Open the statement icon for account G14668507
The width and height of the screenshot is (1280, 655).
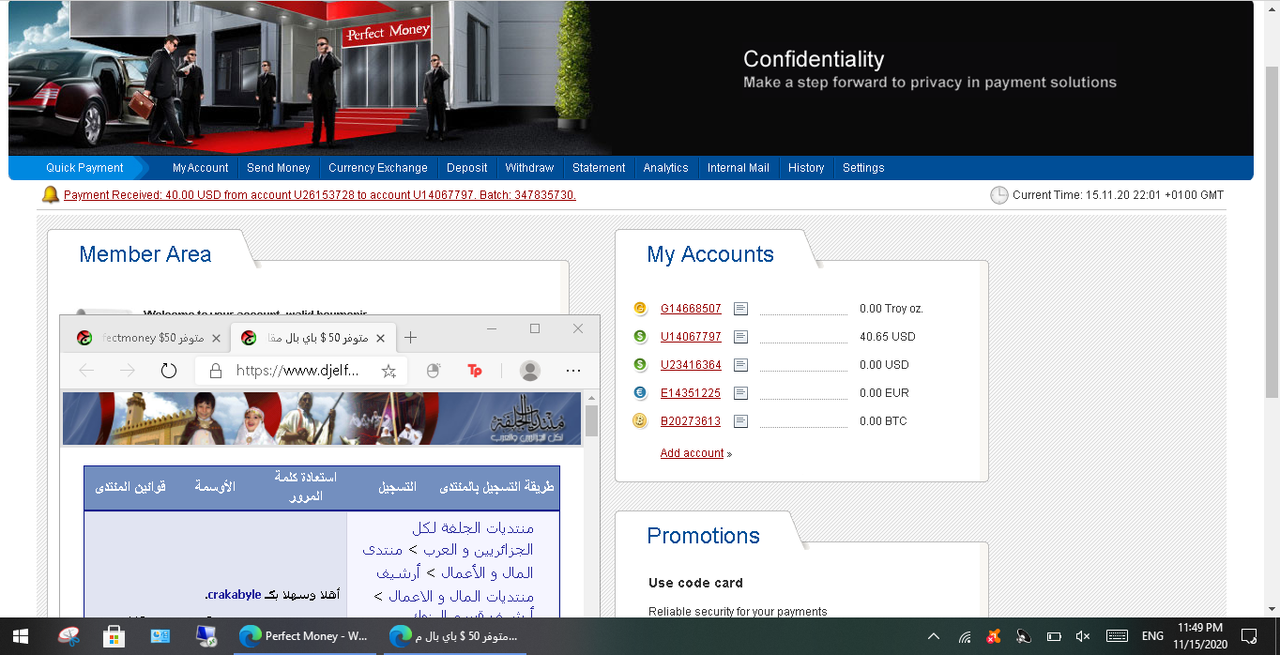740,309
